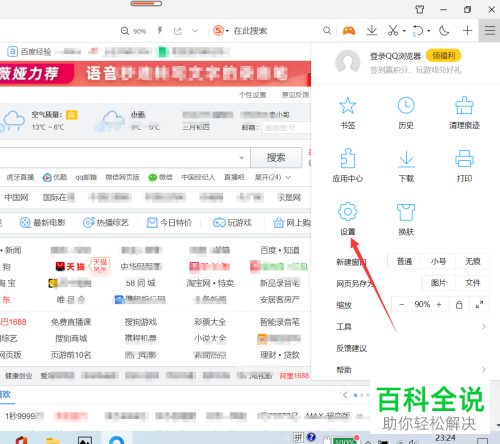This screenshot has height=444, width=500.
Task: Click the taskbar clock showing 23:24
Action: pos(445,437)
